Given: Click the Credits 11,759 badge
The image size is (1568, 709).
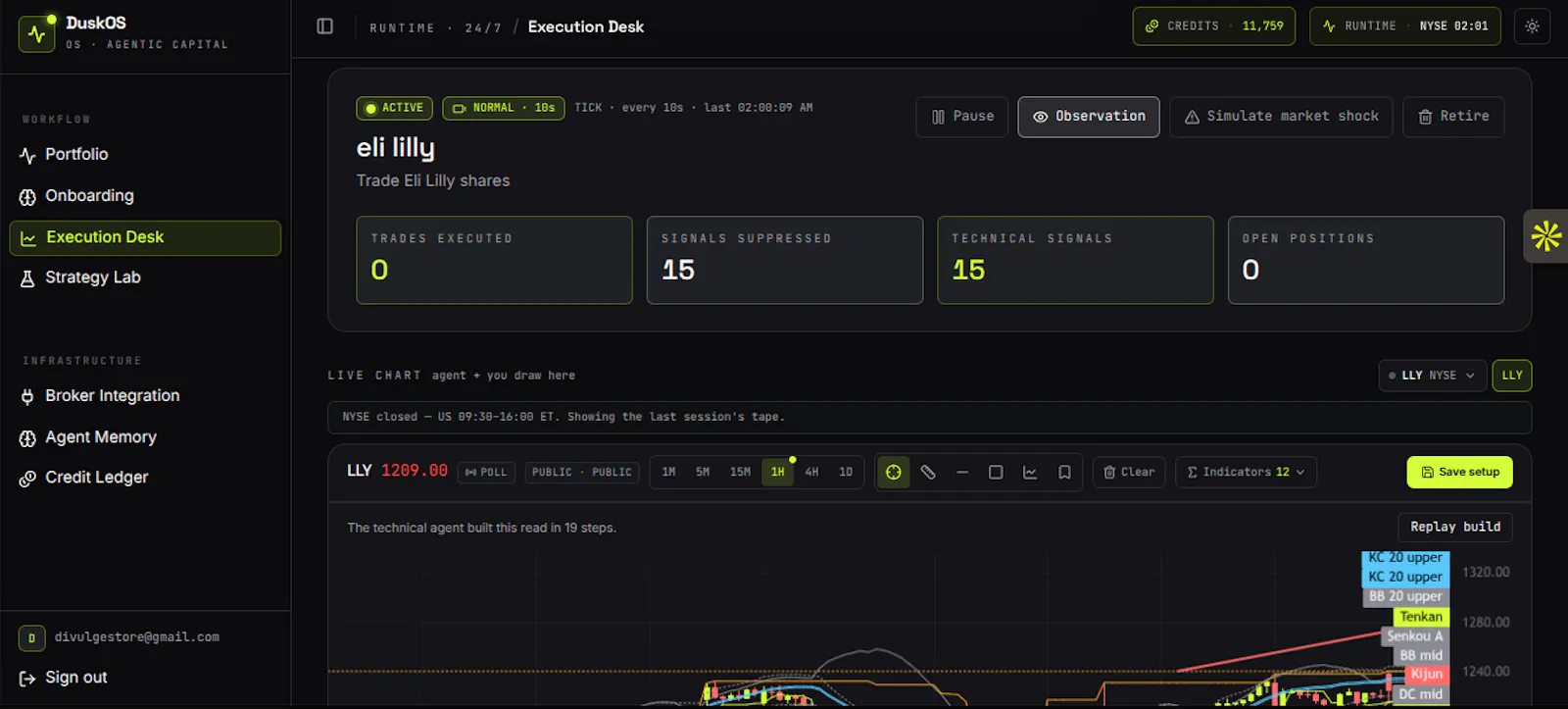Looking at the screenshot, I should tap(1214, 26).
